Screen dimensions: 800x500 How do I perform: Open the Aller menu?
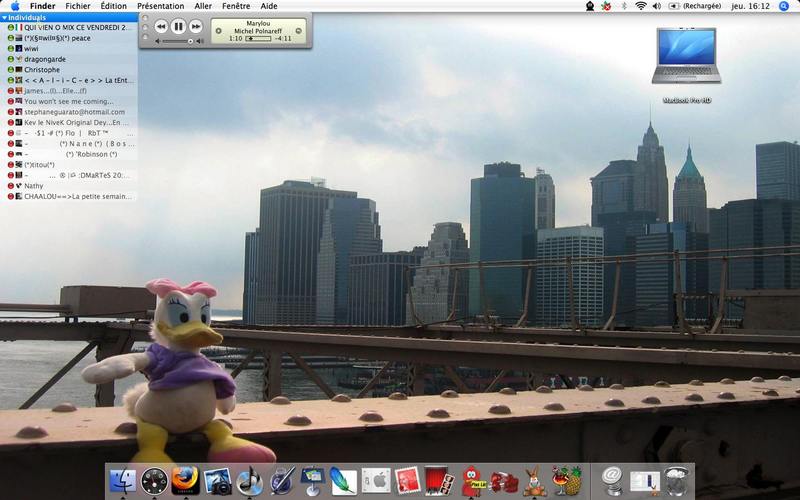(x=203, y=6)
